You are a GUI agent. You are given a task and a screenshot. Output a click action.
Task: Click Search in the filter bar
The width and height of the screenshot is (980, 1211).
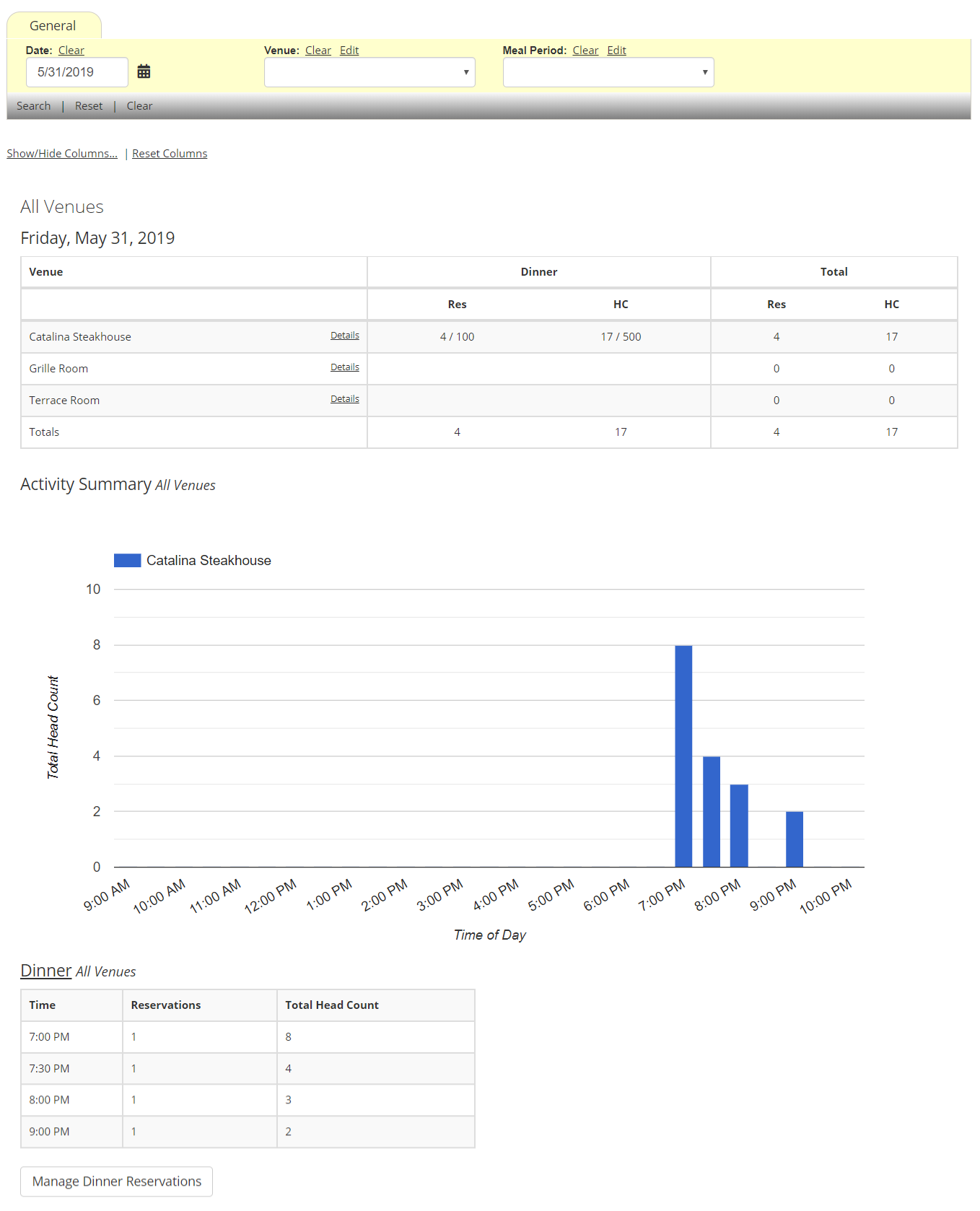[34, 106]
